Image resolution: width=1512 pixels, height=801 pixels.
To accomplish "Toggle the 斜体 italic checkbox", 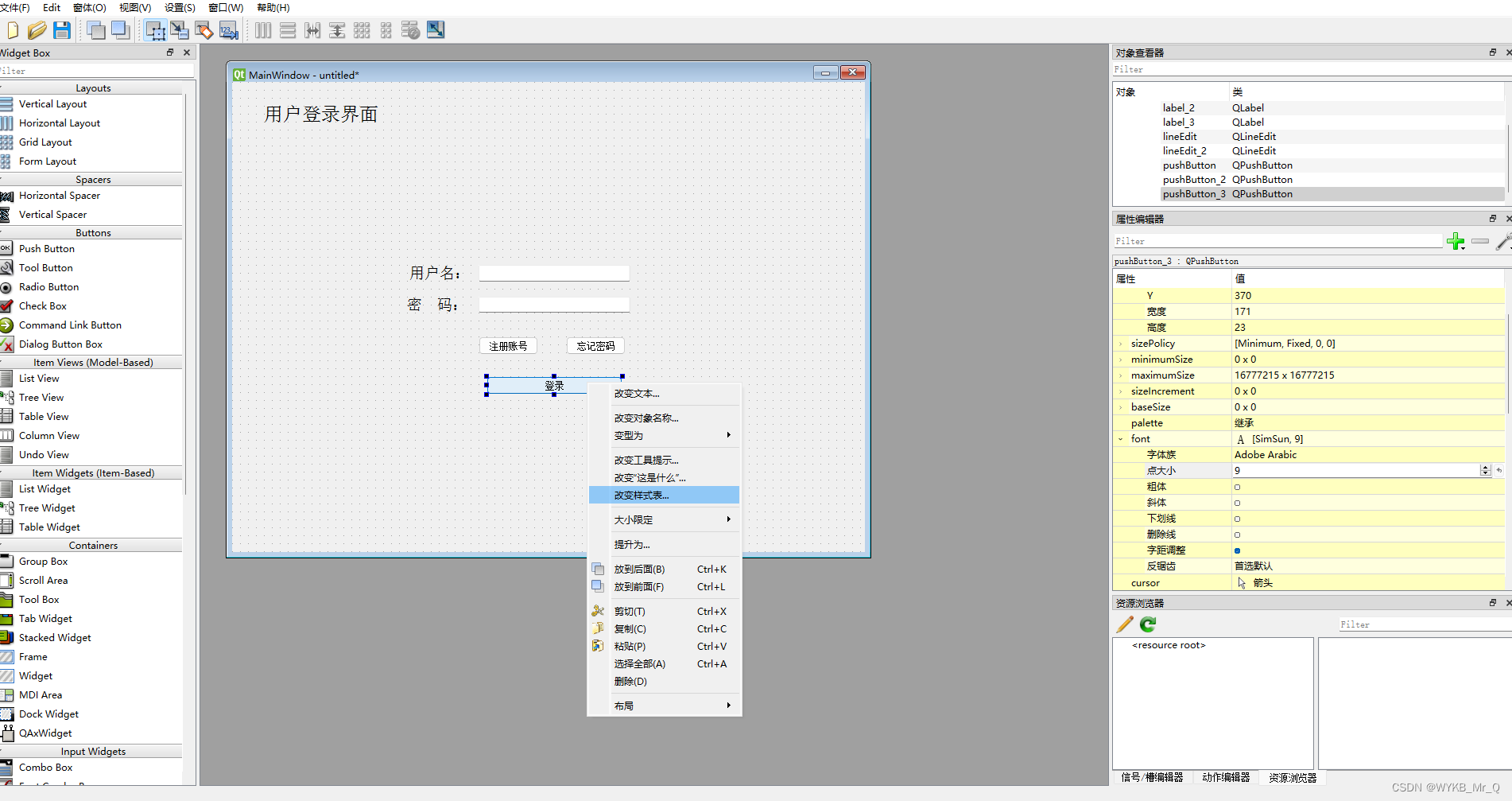I will [1237, 503].
